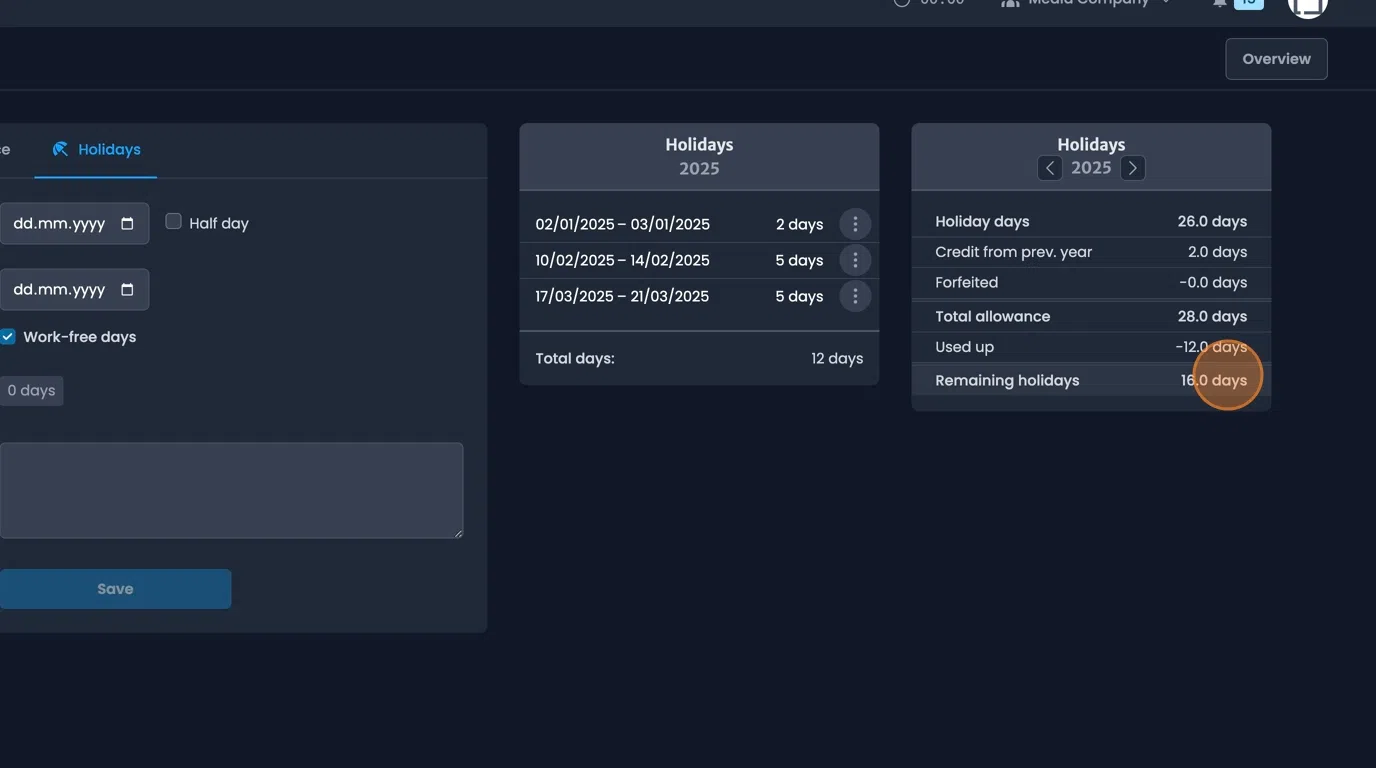The image size is (1376, 768).
Task: Open the profile avatar picture
Action: [x=1307, y=8]
